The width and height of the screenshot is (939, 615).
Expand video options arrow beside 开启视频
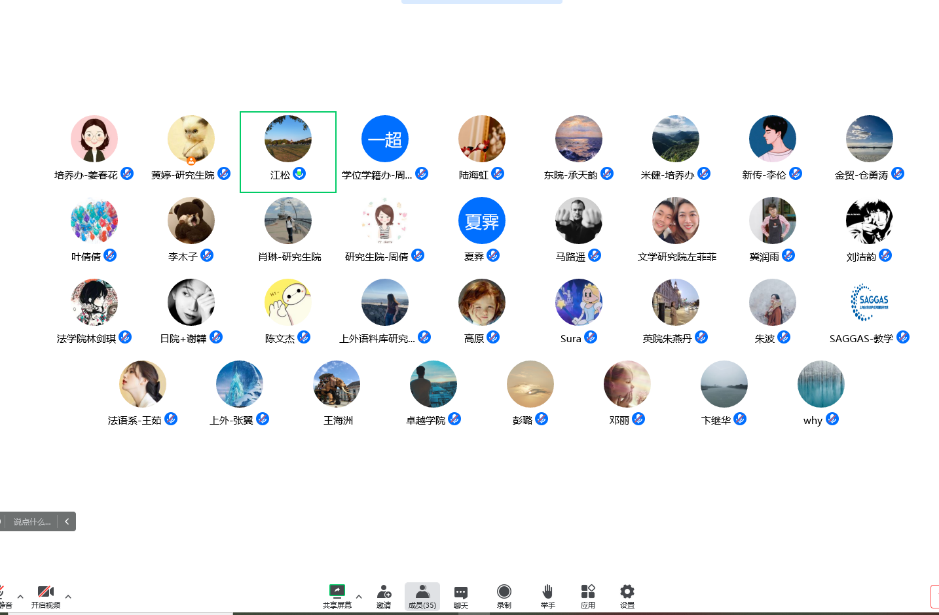[68, 596]
